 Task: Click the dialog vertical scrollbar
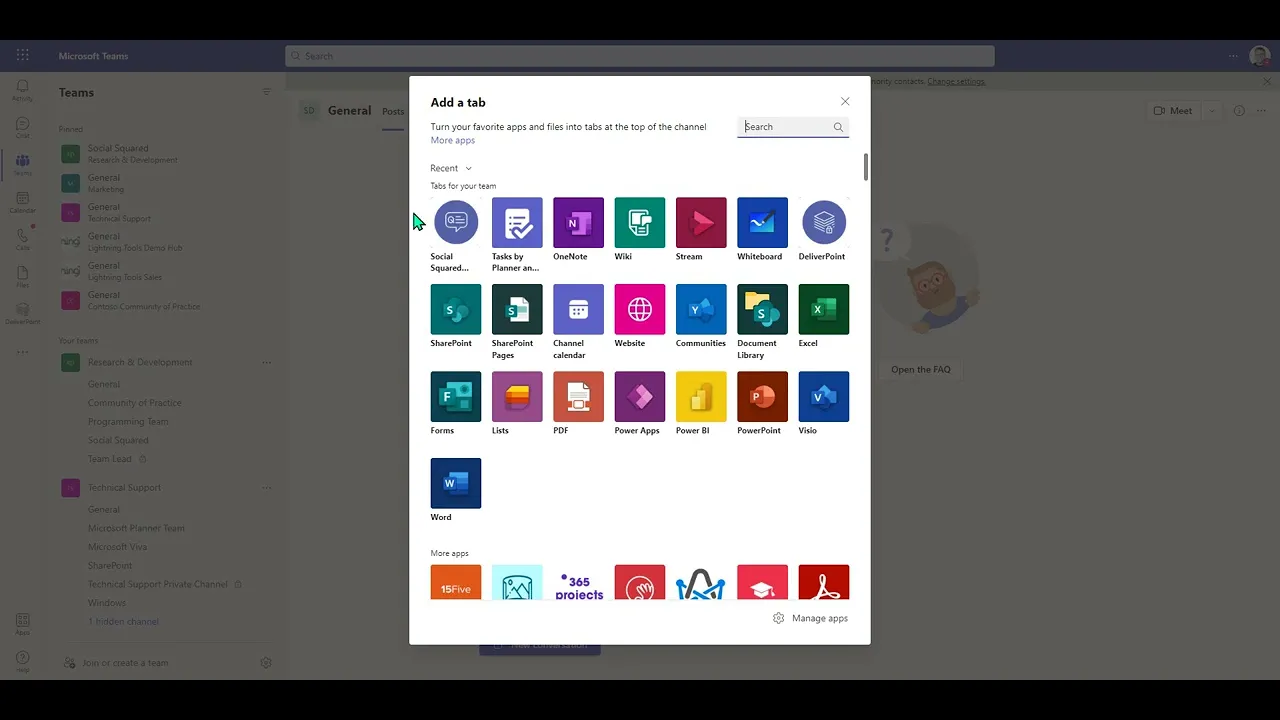point(866,168)
